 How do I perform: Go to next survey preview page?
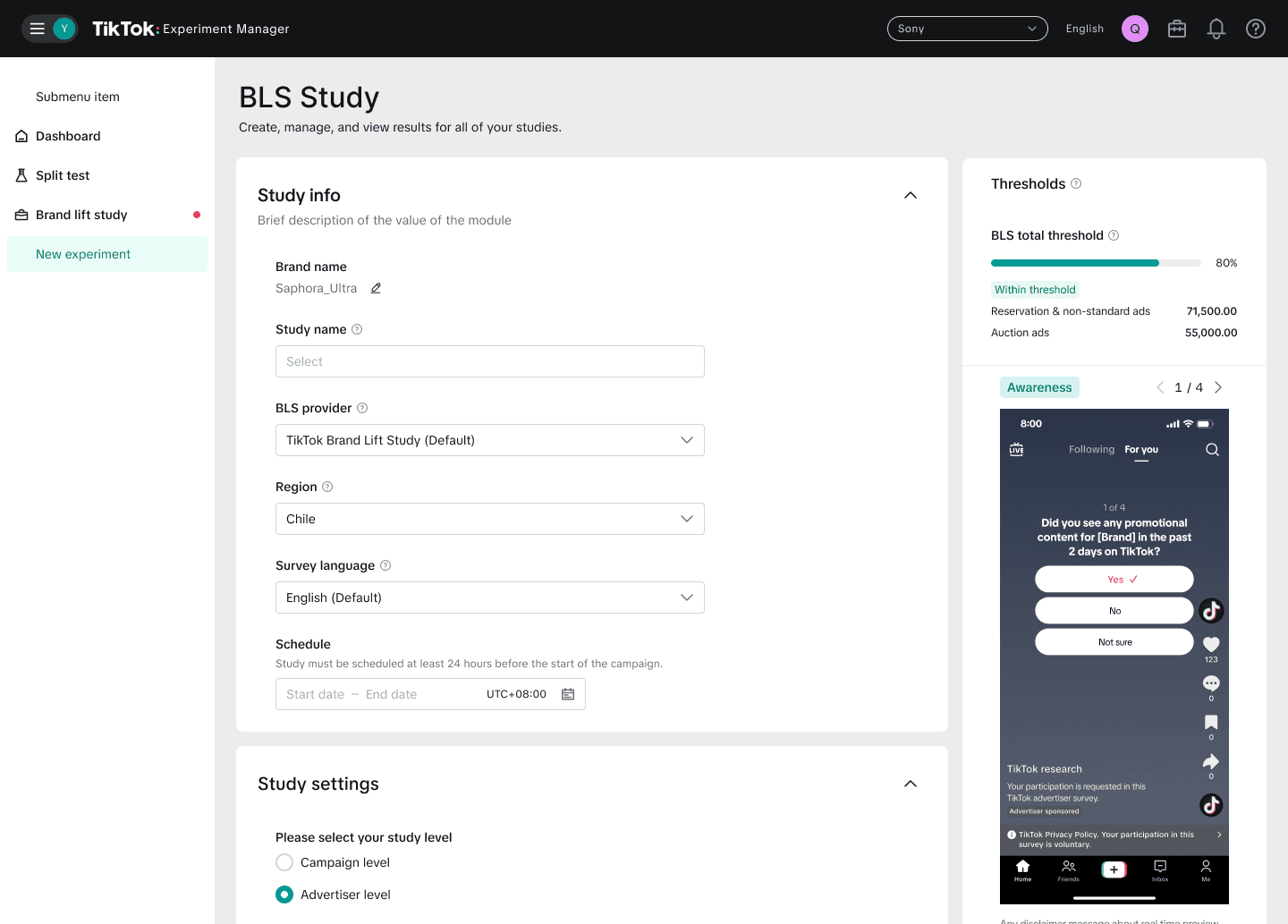pyautogui.click(x=1218, y=387)
